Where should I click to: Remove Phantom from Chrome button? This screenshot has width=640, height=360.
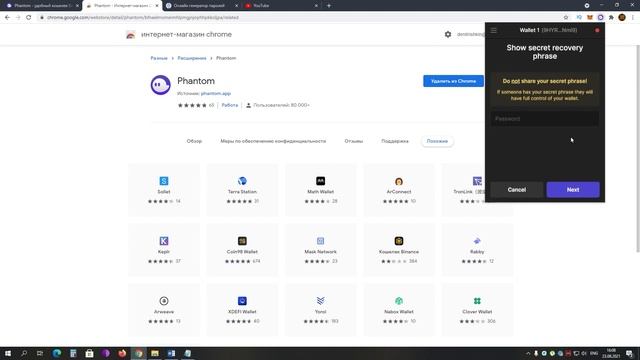(453, 81)
